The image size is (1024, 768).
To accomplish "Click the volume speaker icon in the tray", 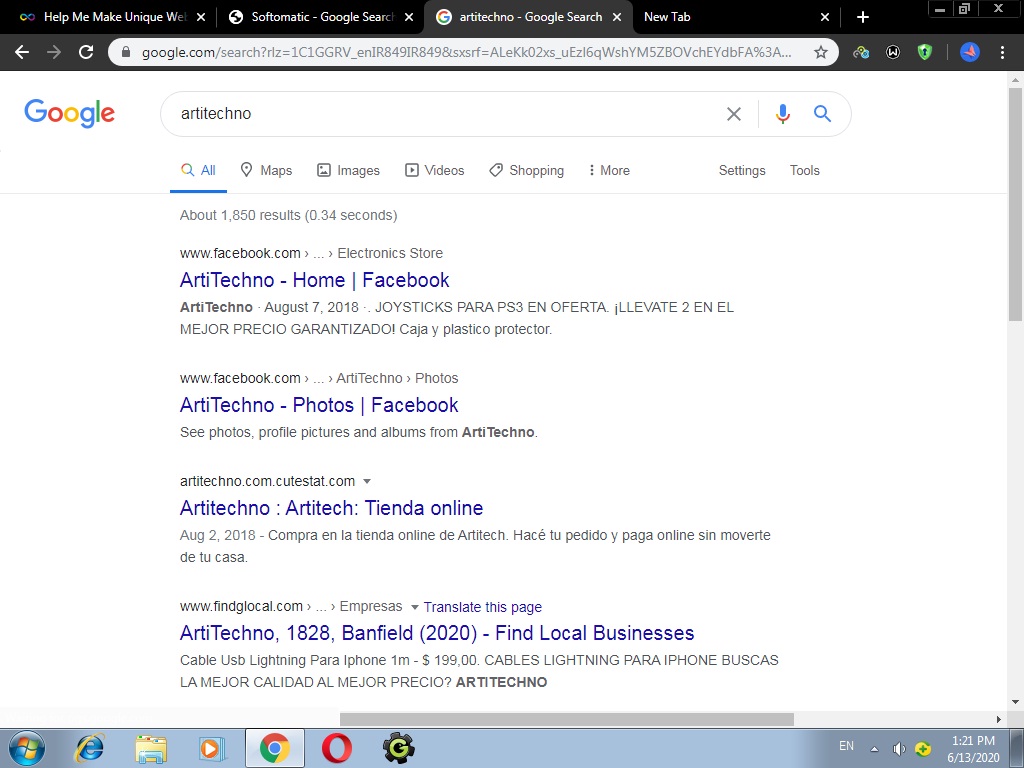I will [899, 748].
